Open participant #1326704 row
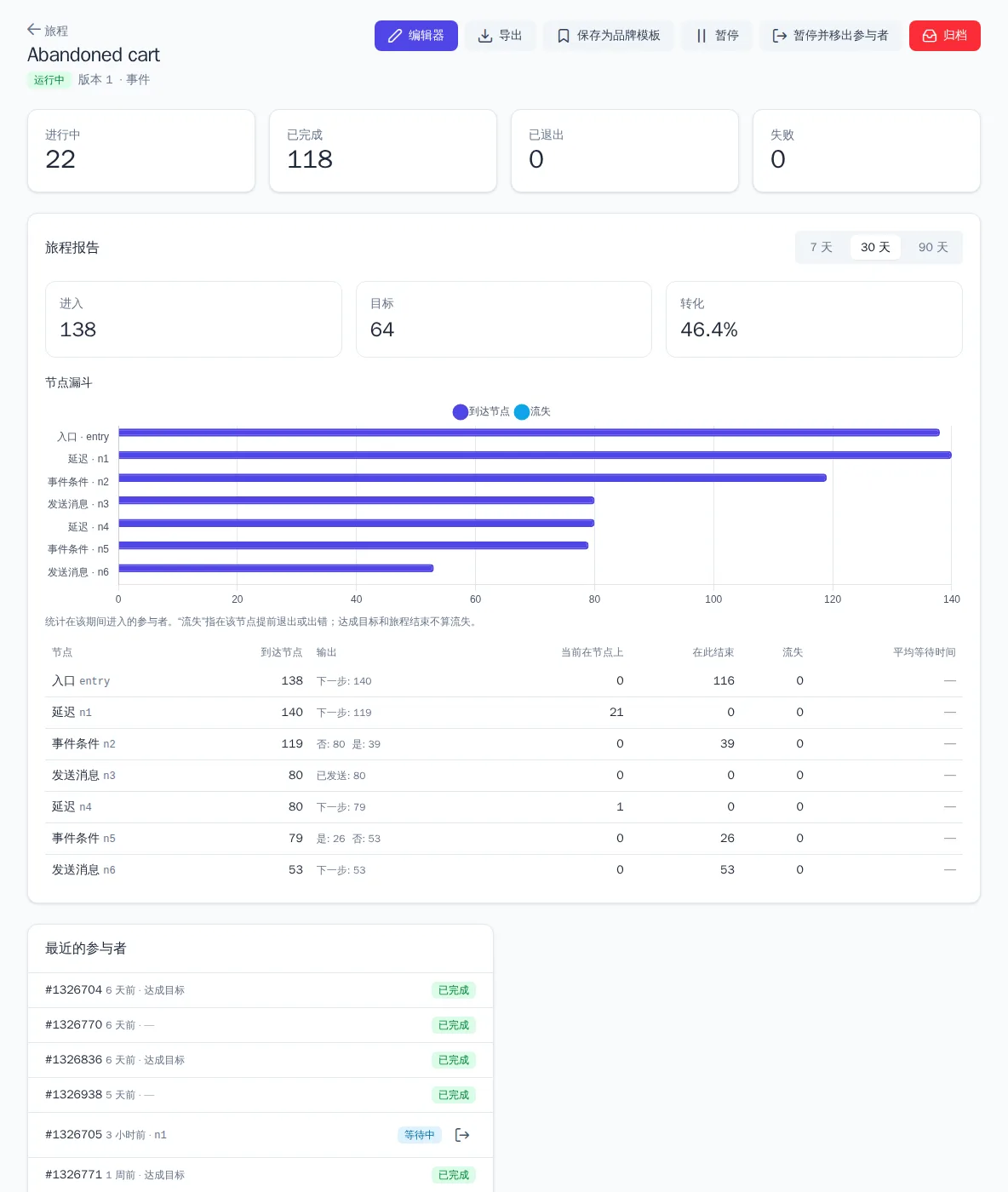Image resolution: width=1008 pixels, height=1192 pixels. [x=261, y=990]
